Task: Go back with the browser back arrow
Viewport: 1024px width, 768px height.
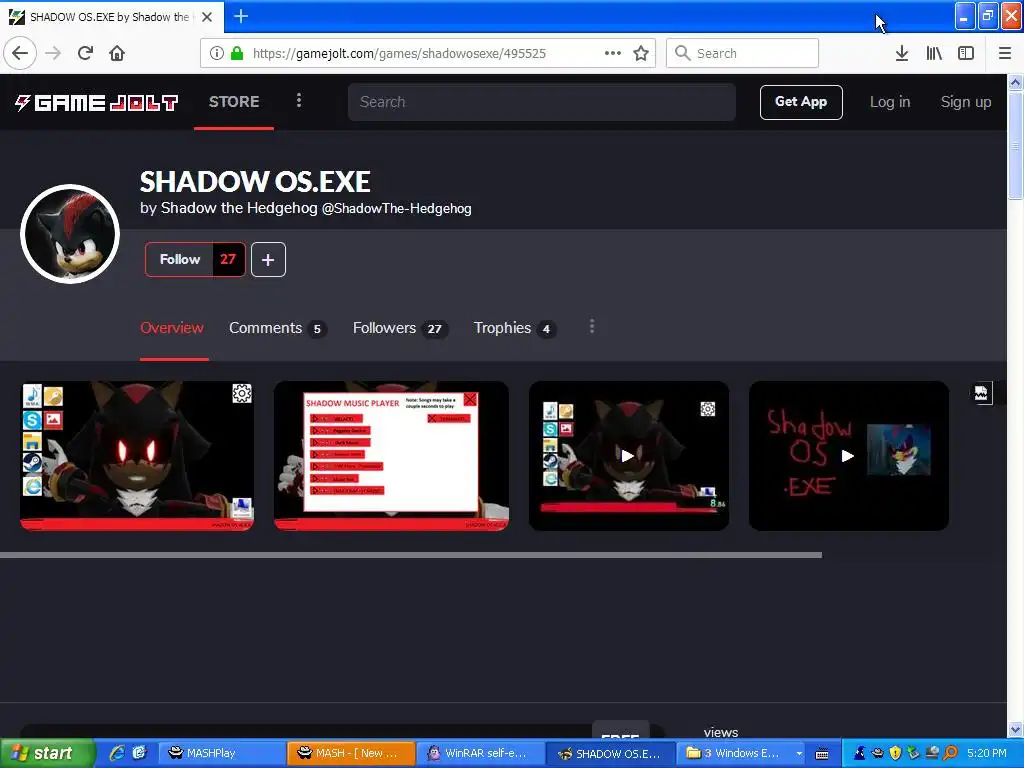Action: pos(20,53)
